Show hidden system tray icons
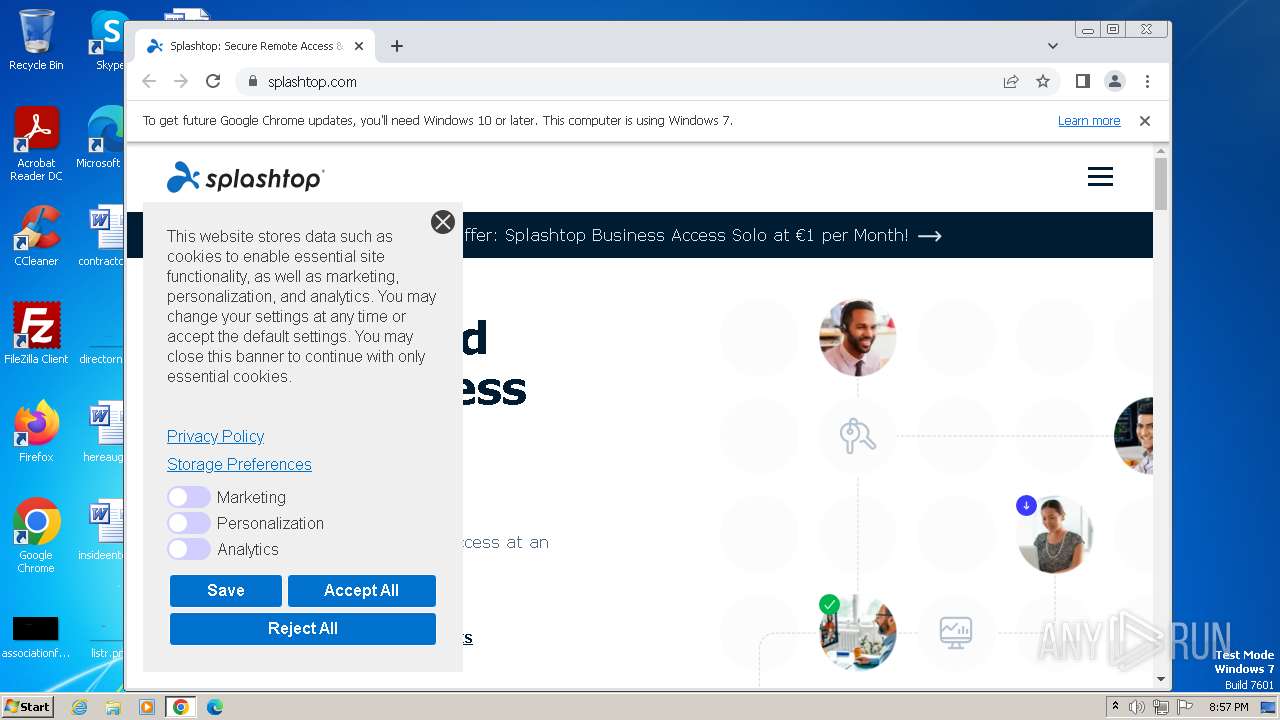 point(1115,707)
